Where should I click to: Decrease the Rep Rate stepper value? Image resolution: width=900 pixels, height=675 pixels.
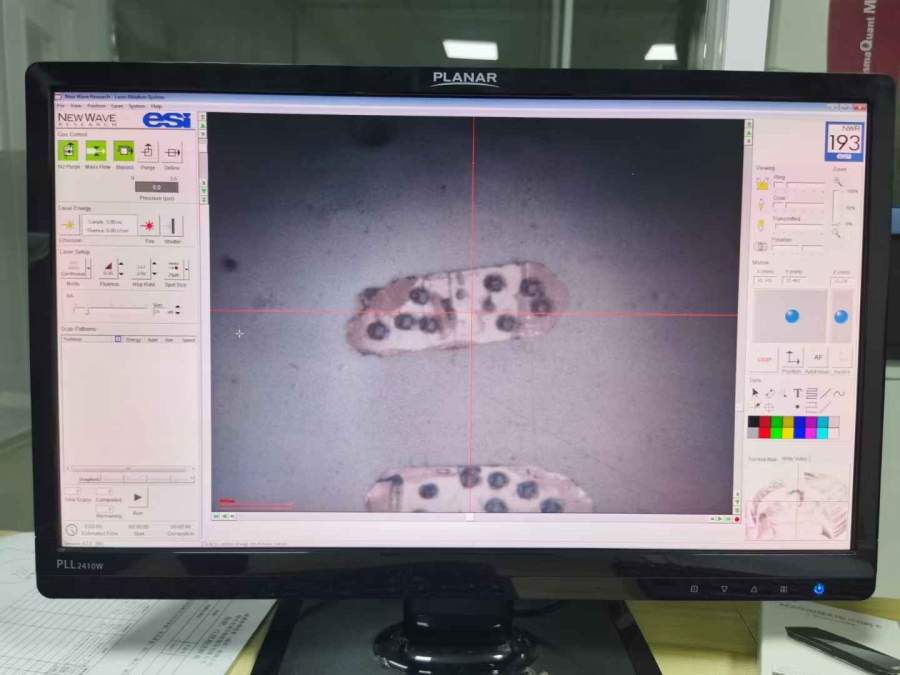[x=154, y=273]
